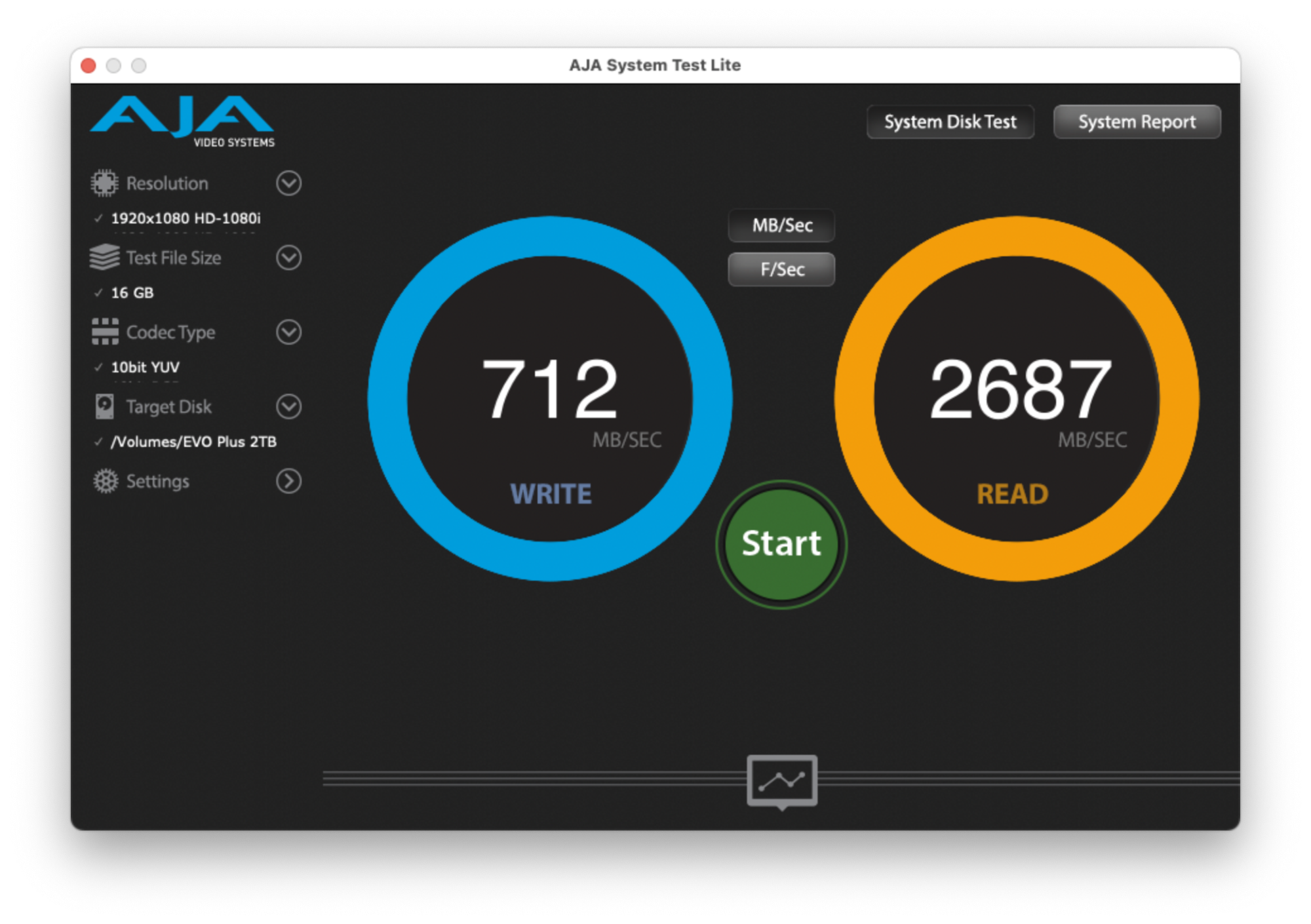
Task: Click the Test File Size stack icon
Action: point(104,258)
